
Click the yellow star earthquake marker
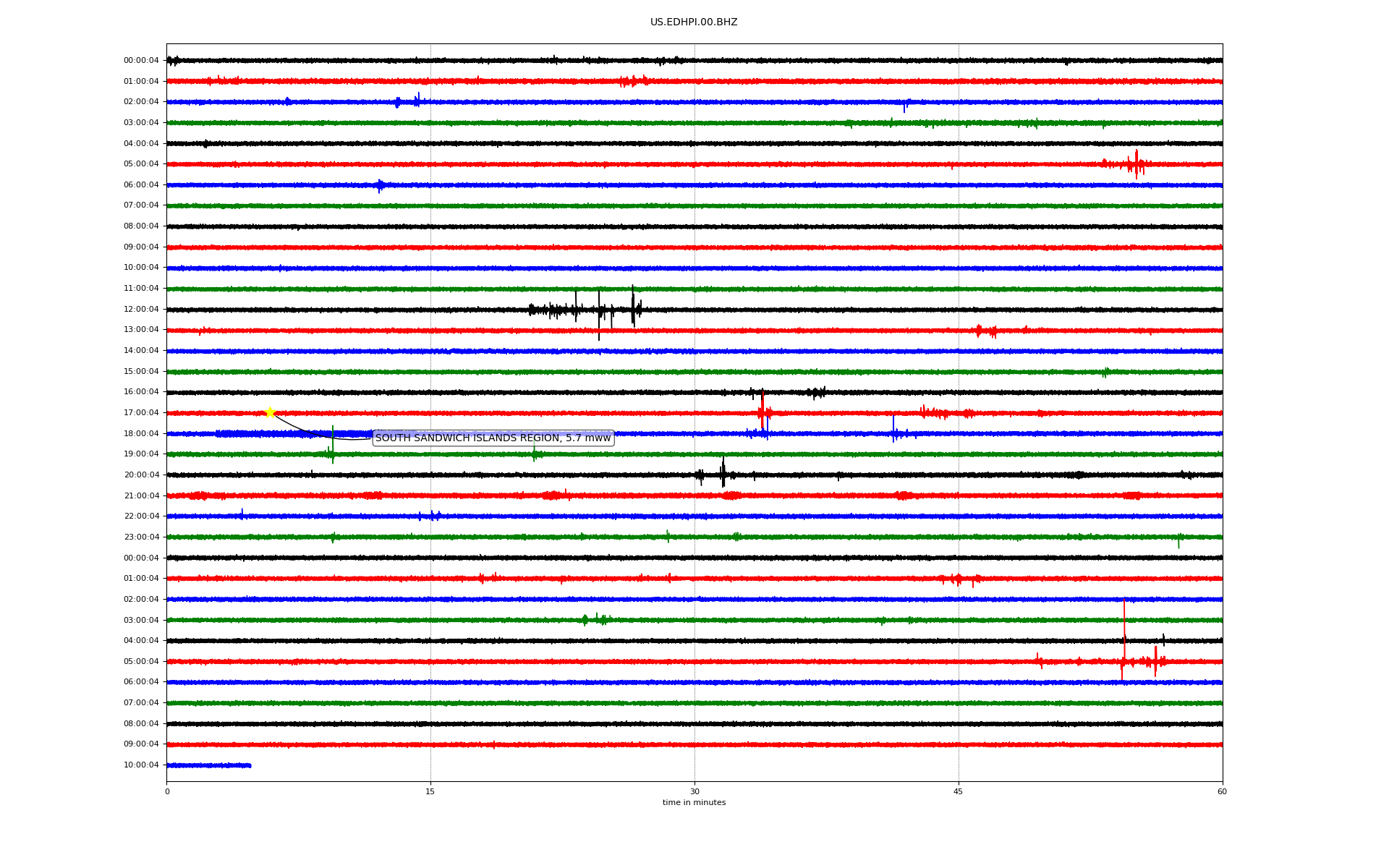[270, 412]
